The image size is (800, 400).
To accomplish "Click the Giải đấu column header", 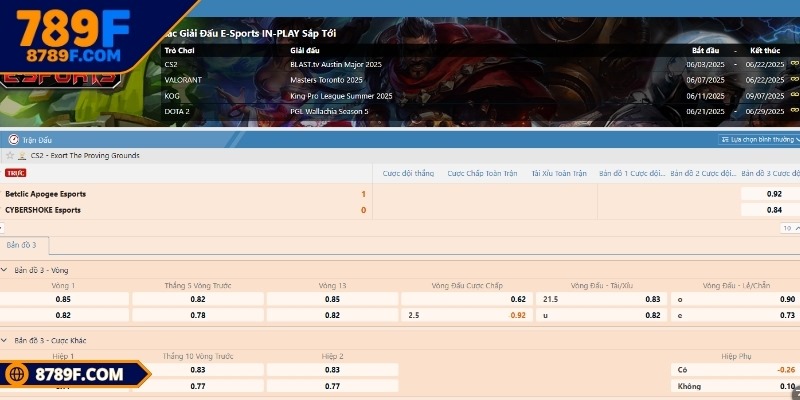I will (x=305, y=51).
